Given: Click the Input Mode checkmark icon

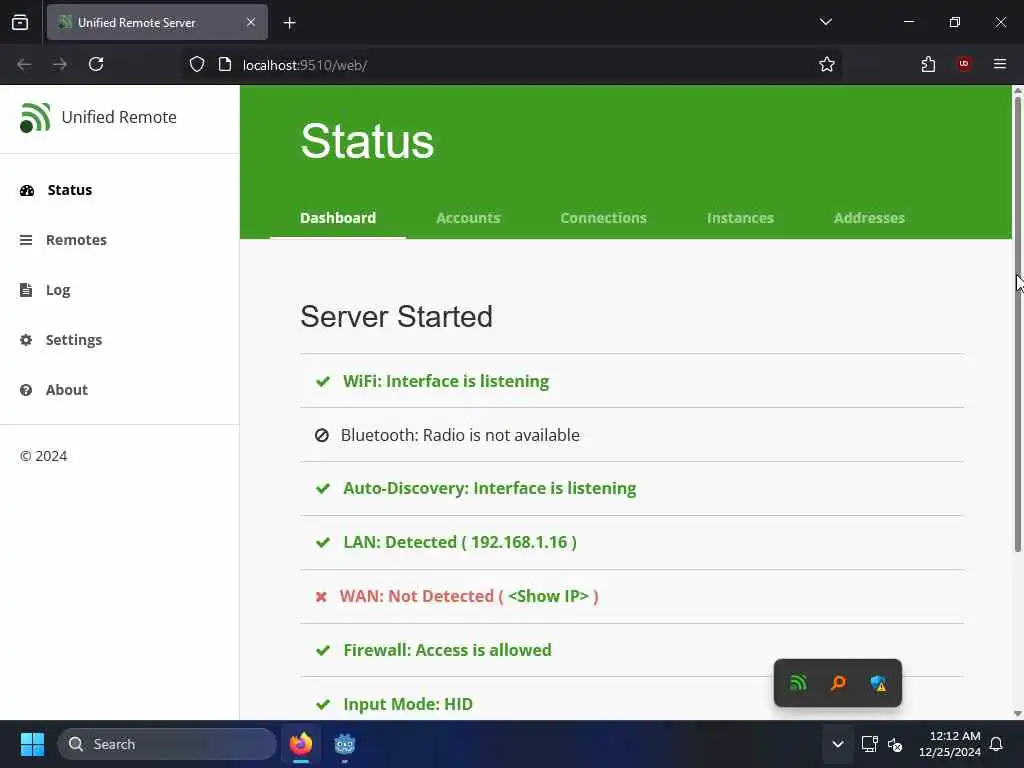Looking at the screenshot, I should [x=323, y=705].
